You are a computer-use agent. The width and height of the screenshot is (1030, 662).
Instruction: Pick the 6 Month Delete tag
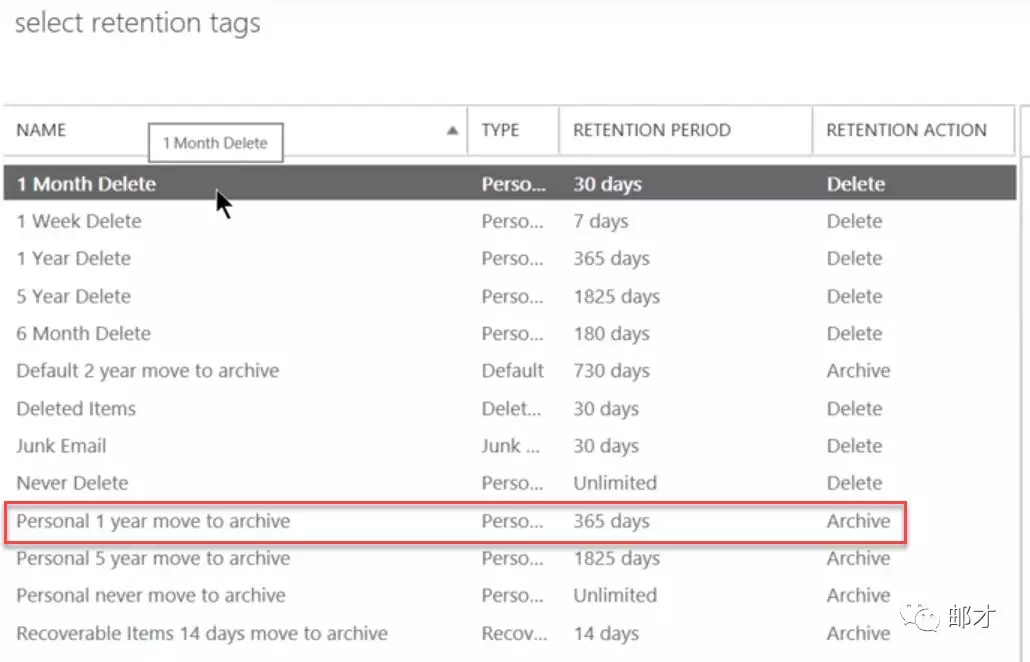(x=84, y=333)
